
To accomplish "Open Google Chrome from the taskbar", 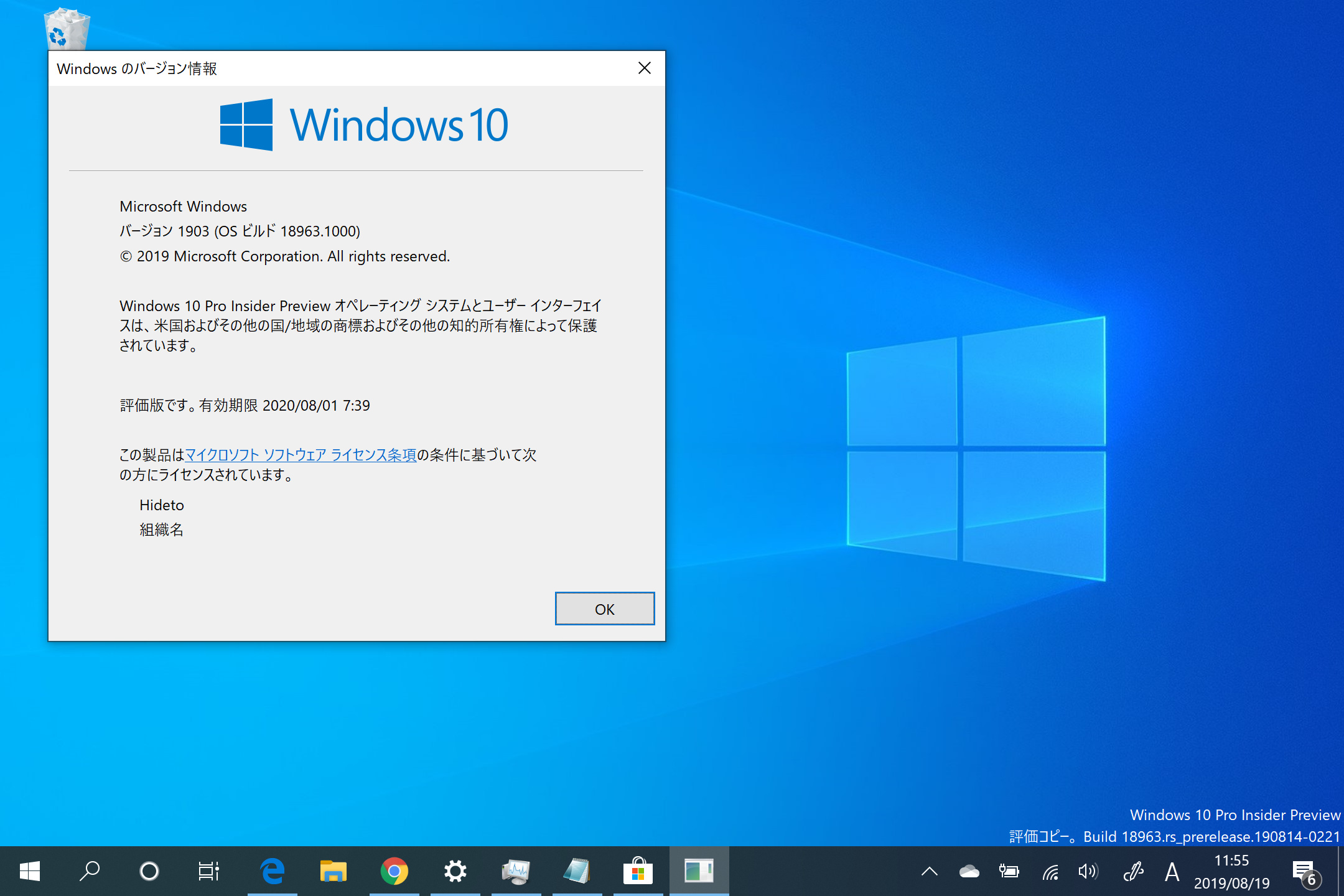I will (x=396, y=871).
